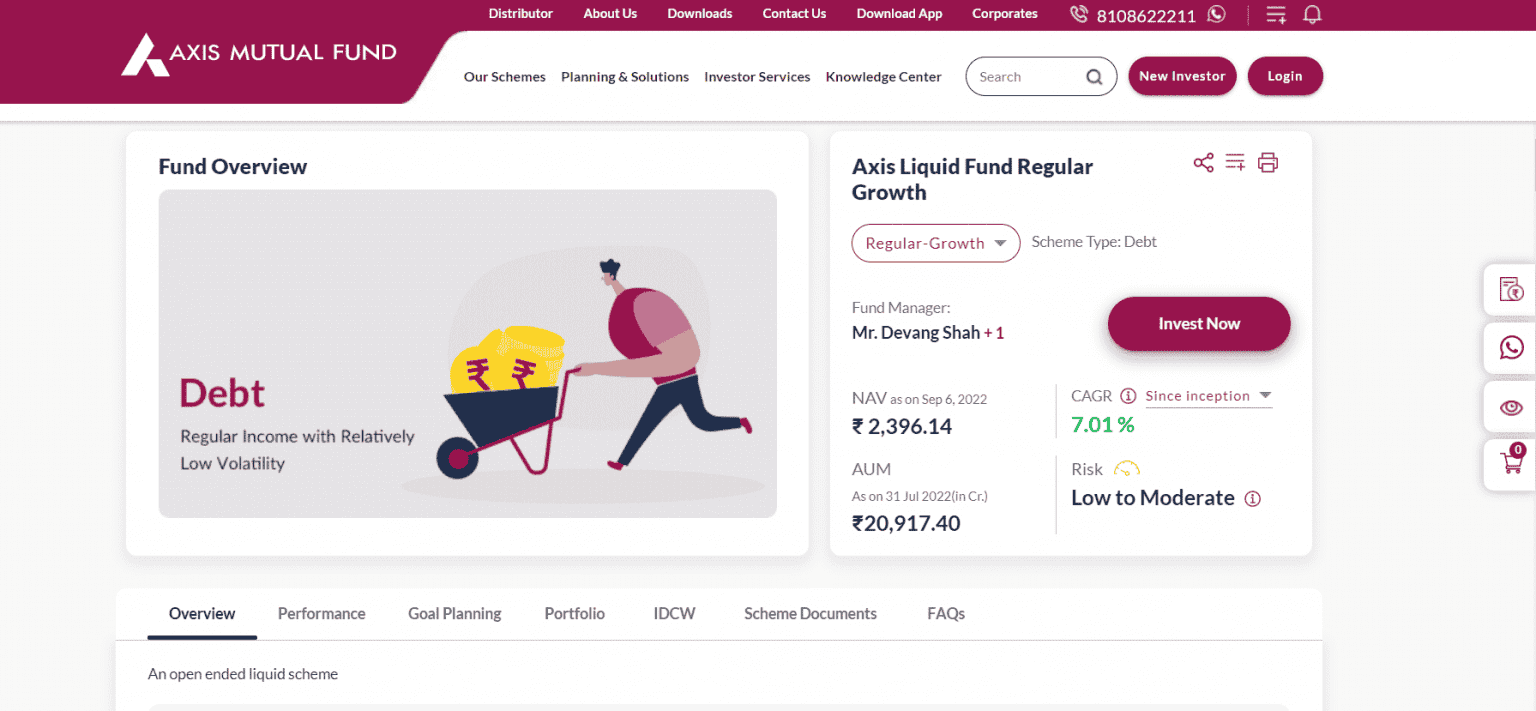Click the Axis Mutual Fund logo

[258, 55]
